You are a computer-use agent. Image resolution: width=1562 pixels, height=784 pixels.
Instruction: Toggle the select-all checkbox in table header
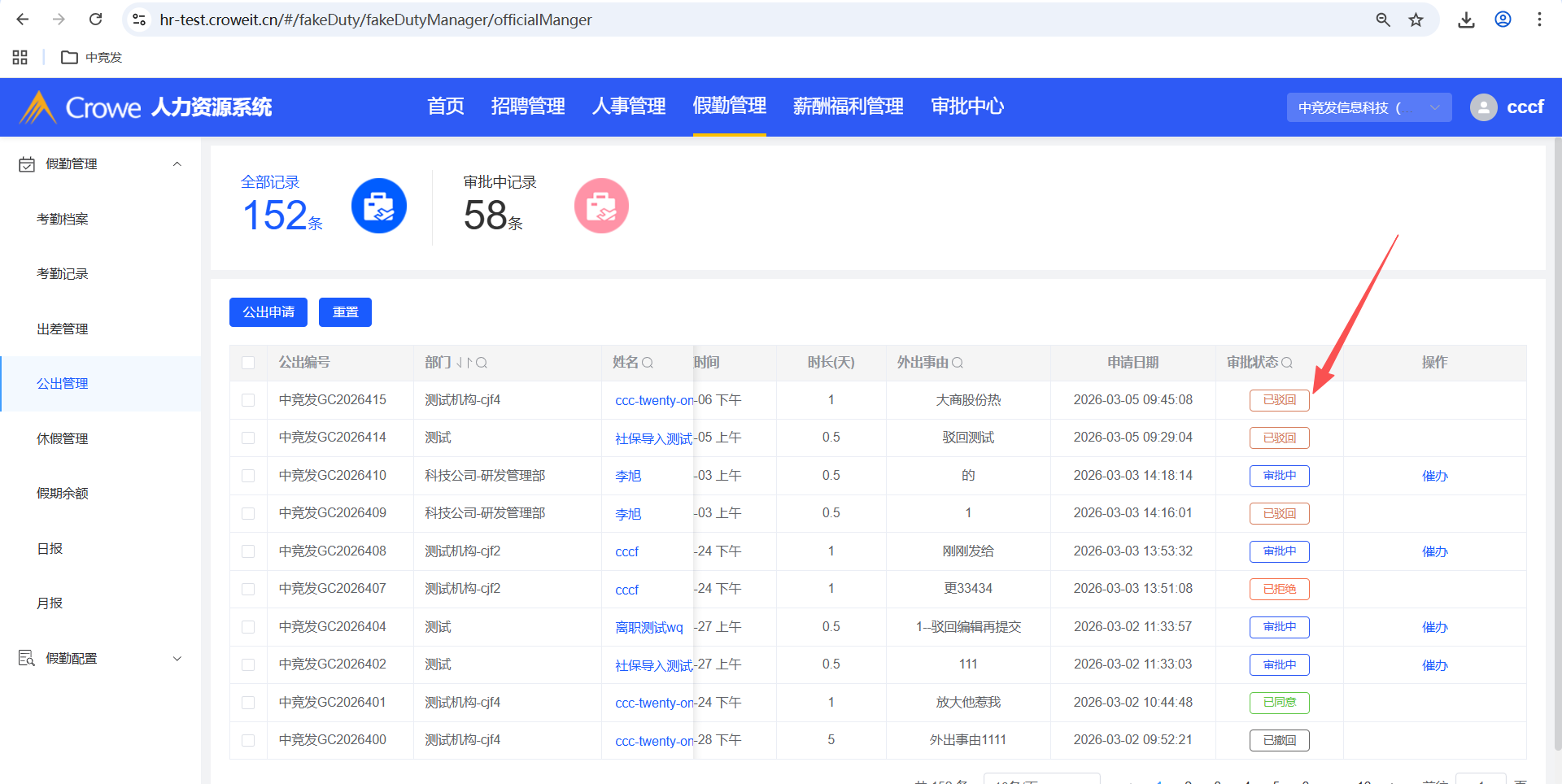(248, 363)
